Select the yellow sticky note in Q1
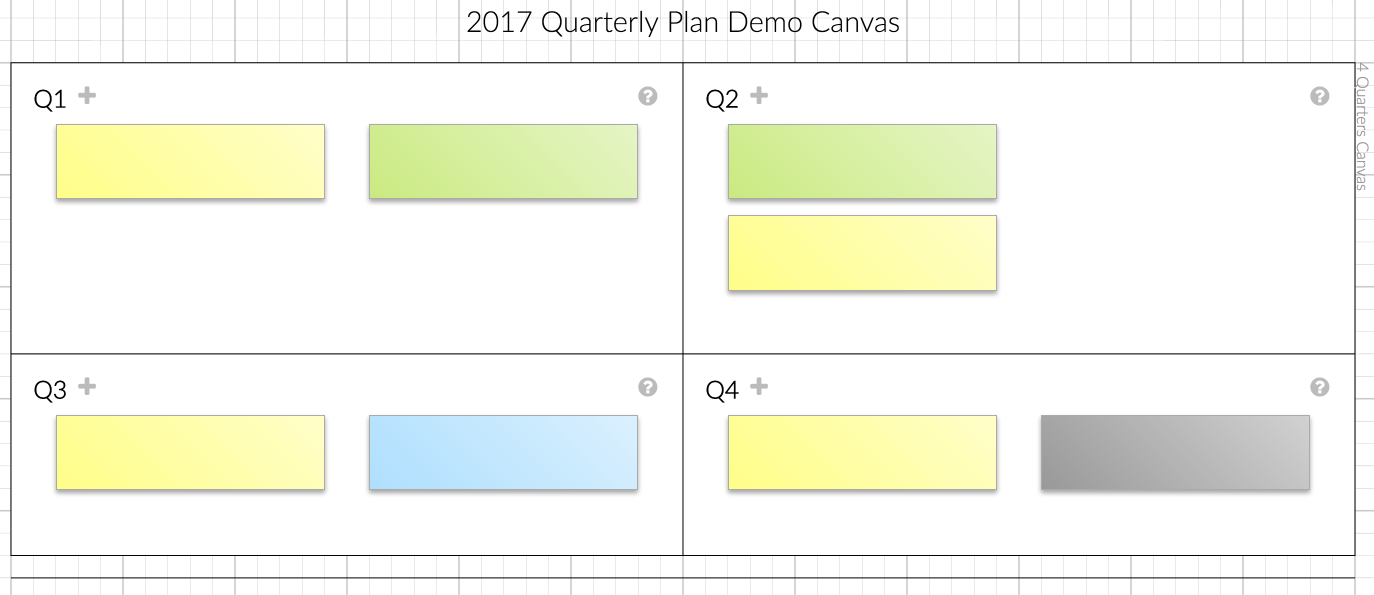 [190, 161]
